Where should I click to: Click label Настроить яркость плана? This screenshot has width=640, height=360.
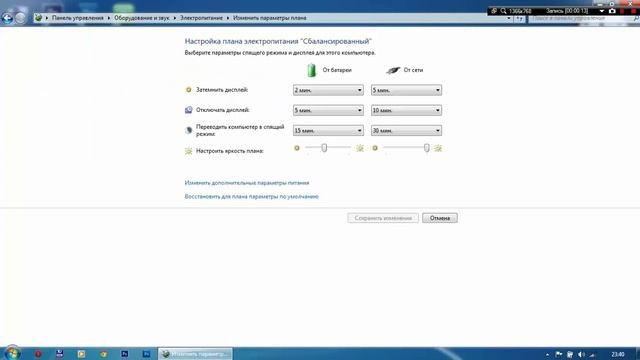(230, 151)
